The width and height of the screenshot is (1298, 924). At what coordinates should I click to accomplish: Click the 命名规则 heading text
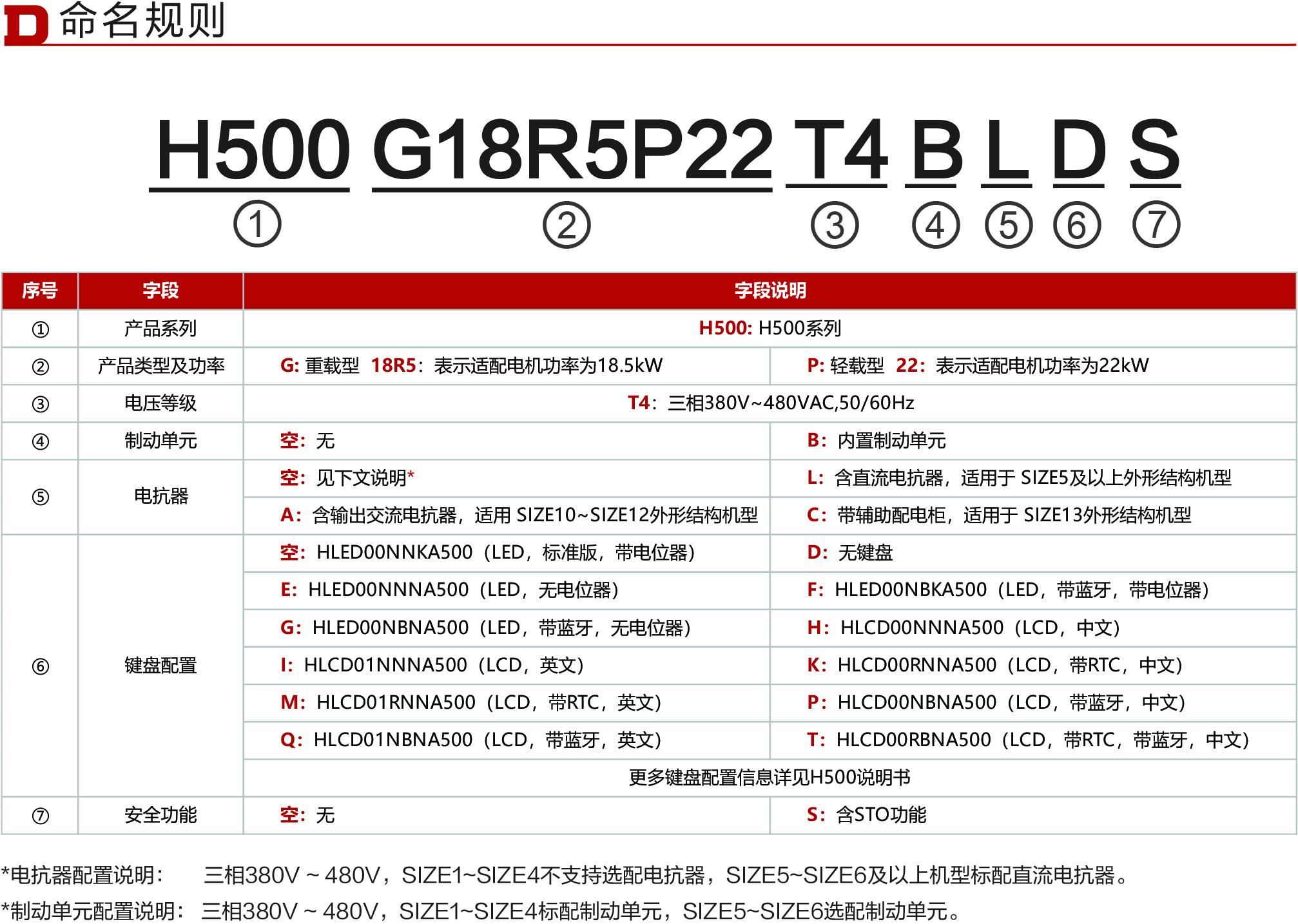142,20
